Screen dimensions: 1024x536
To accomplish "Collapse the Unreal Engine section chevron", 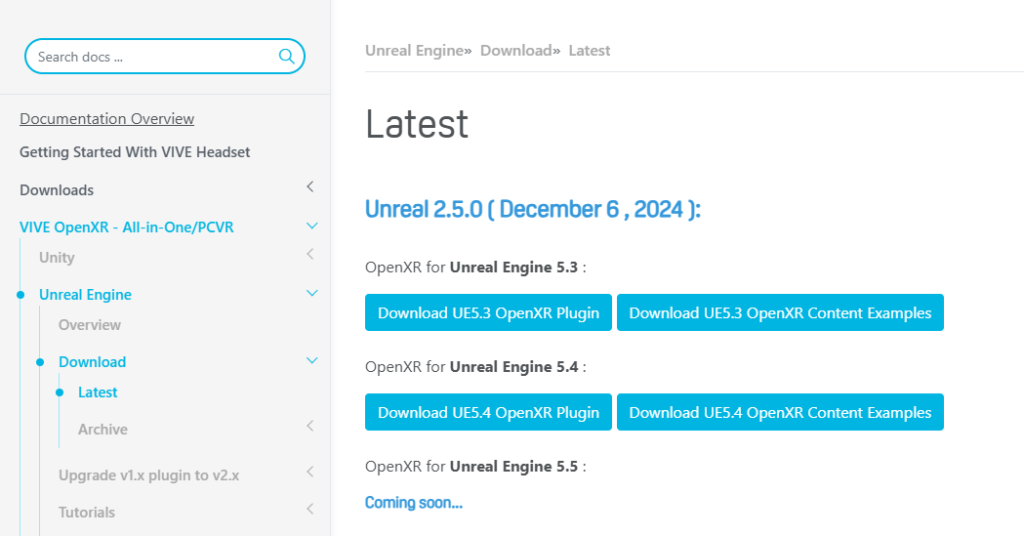I will 312,293.
